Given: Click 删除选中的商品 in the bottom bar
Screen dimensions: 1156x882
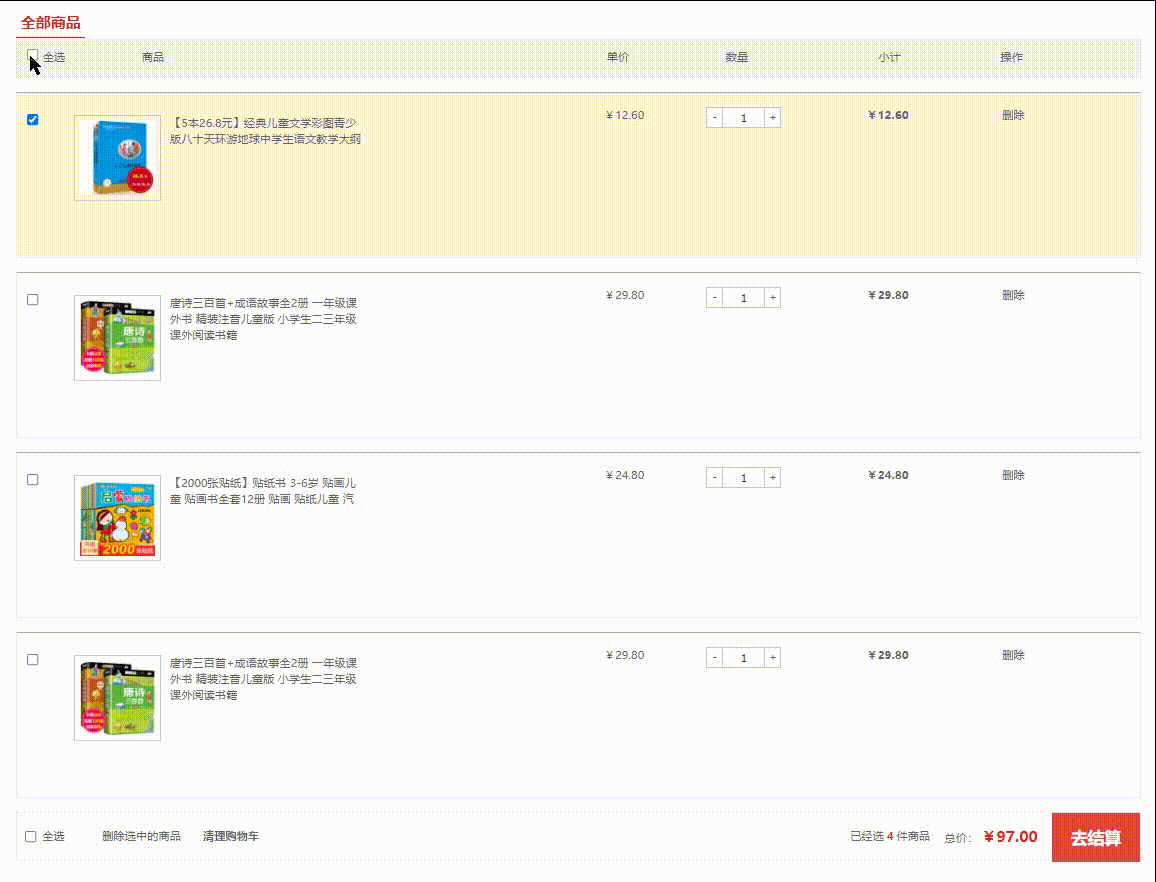Looking at the screenshot, I should [142, 836].
